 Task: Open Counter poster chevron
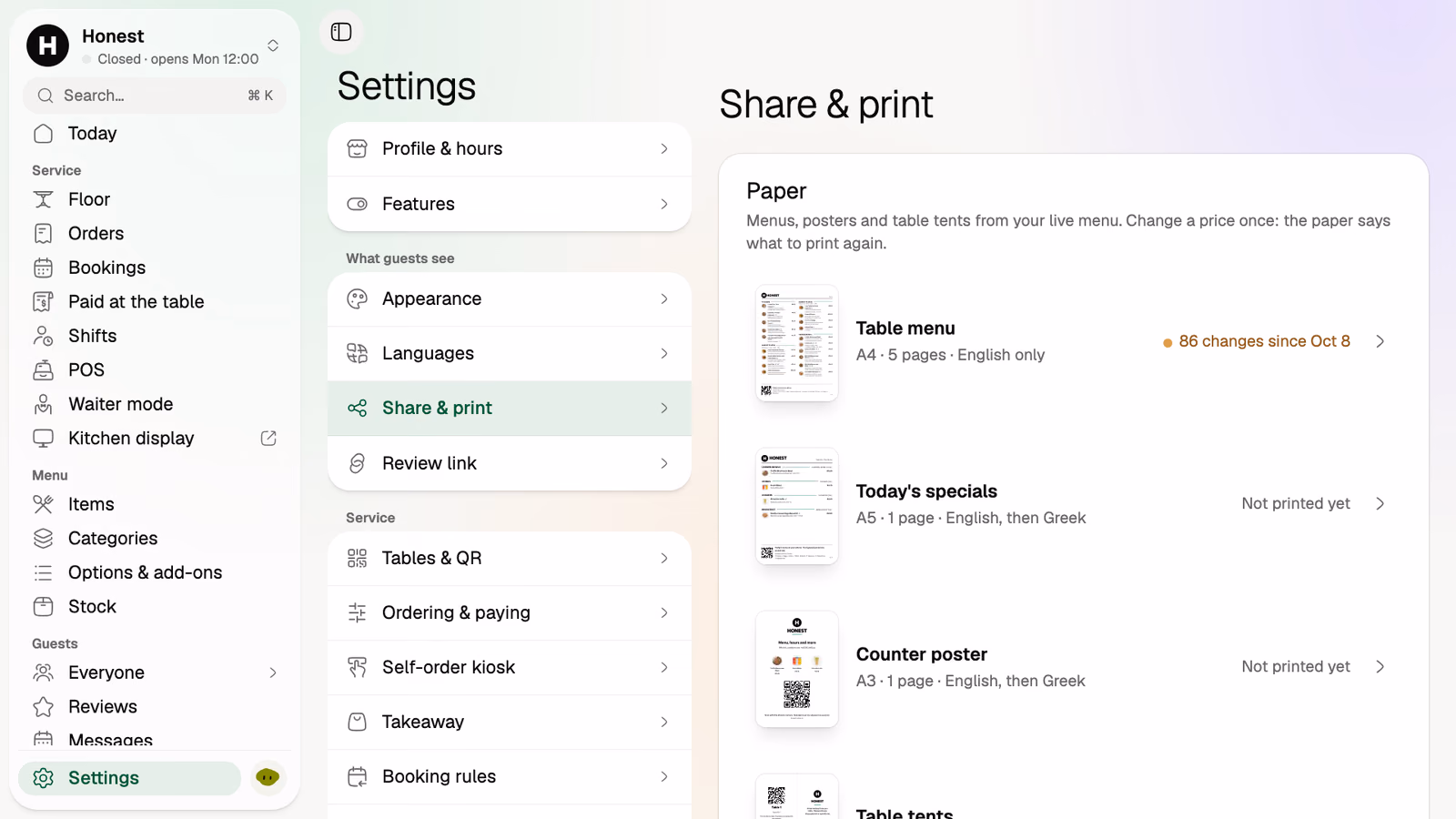1380,666
